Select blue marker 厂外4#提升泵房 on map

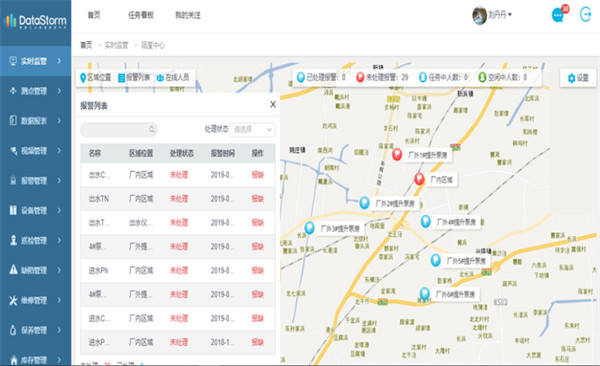tap(426, 221)
